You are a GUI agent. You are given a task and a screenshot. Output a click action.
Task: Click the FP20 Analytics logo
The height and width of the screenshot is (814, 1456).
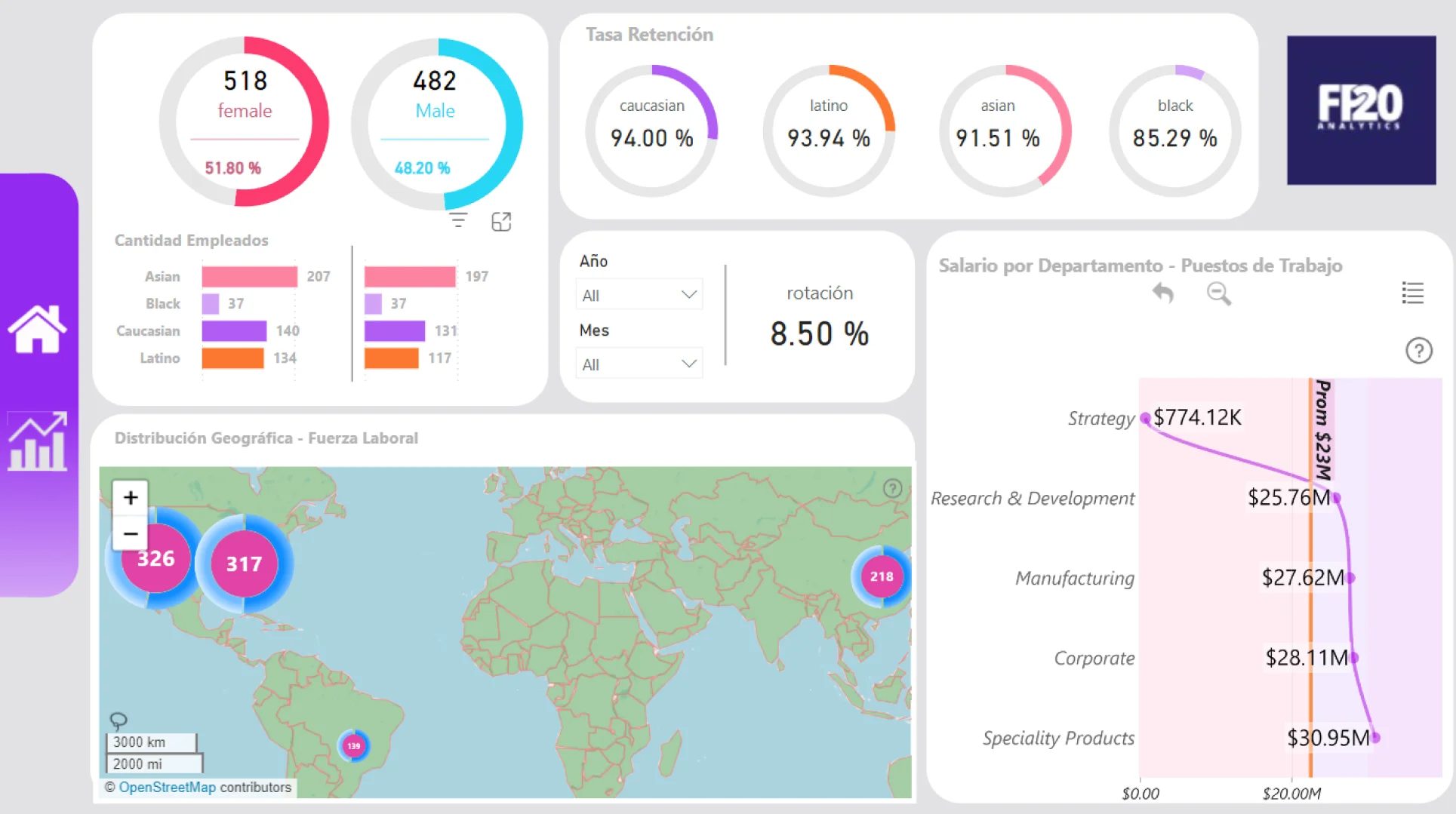[x=1361, y=110]
